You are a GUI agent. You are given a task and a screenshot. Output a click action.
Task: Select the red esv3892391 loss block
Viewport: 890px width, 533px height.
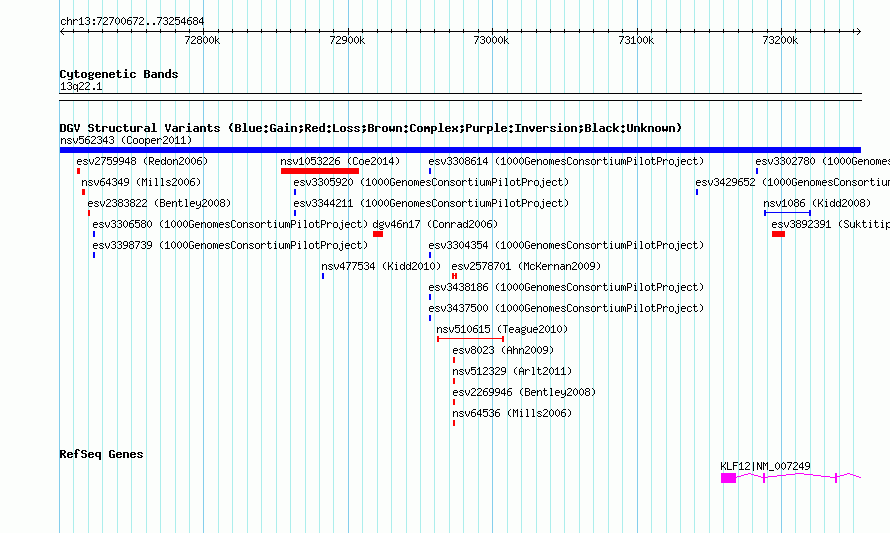(x=778, y=234)
